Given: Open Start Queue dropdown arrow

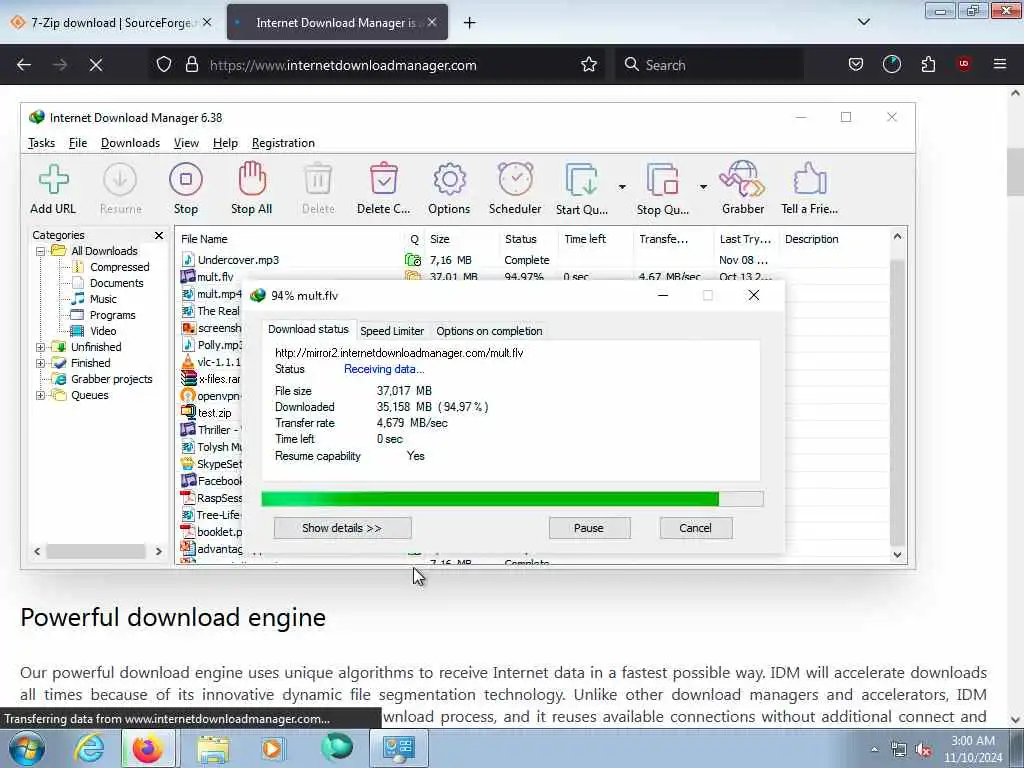Looking at the screenshot, I should point(622,187).
